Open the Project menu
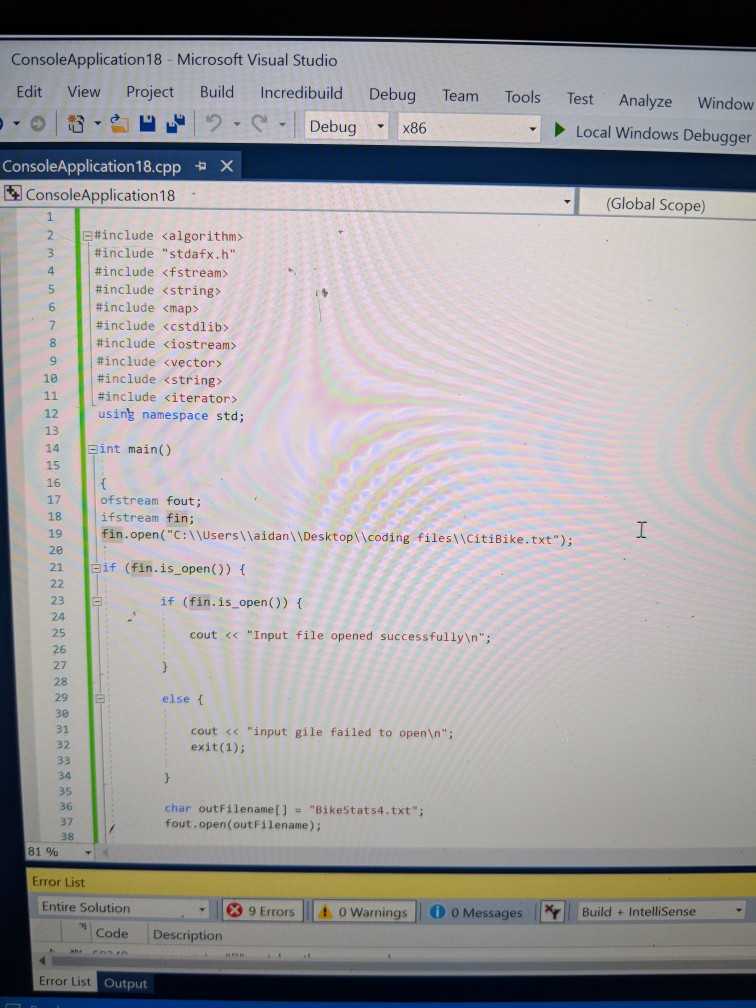The height and width of the screenshot is (1008, 756). pyautogui.click(x=150, y=92)
